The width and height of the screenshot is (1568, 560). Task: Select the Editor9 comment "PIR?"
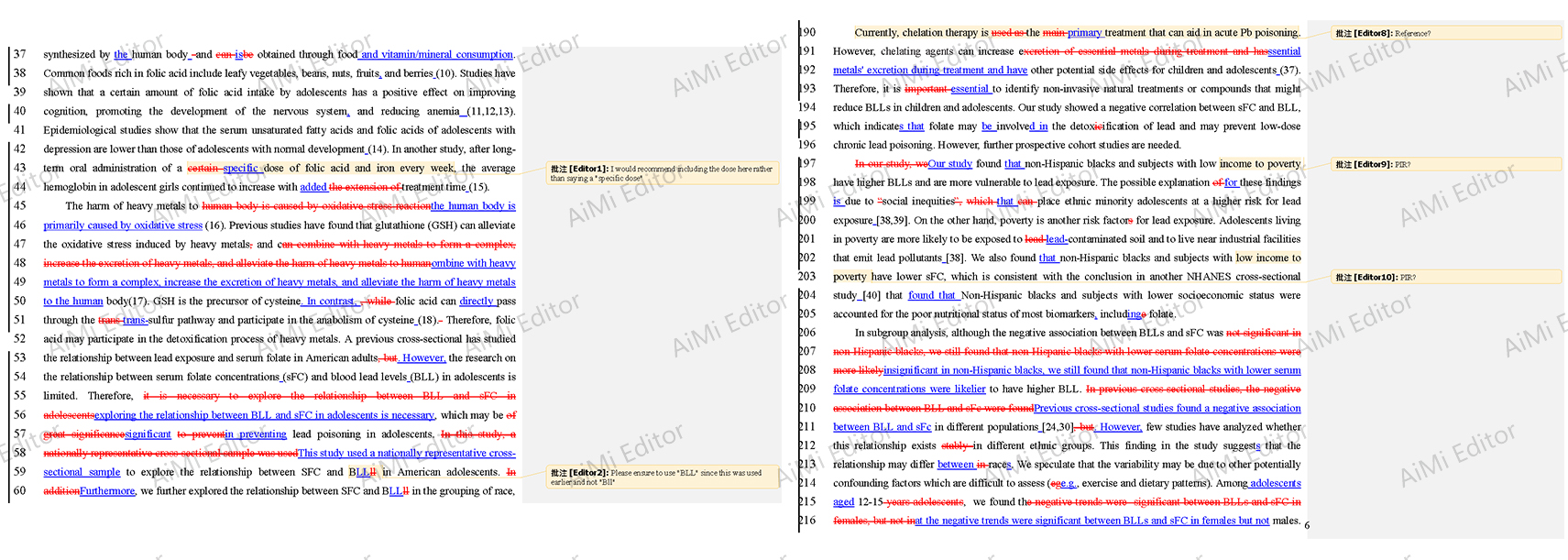click(1446, 164)
